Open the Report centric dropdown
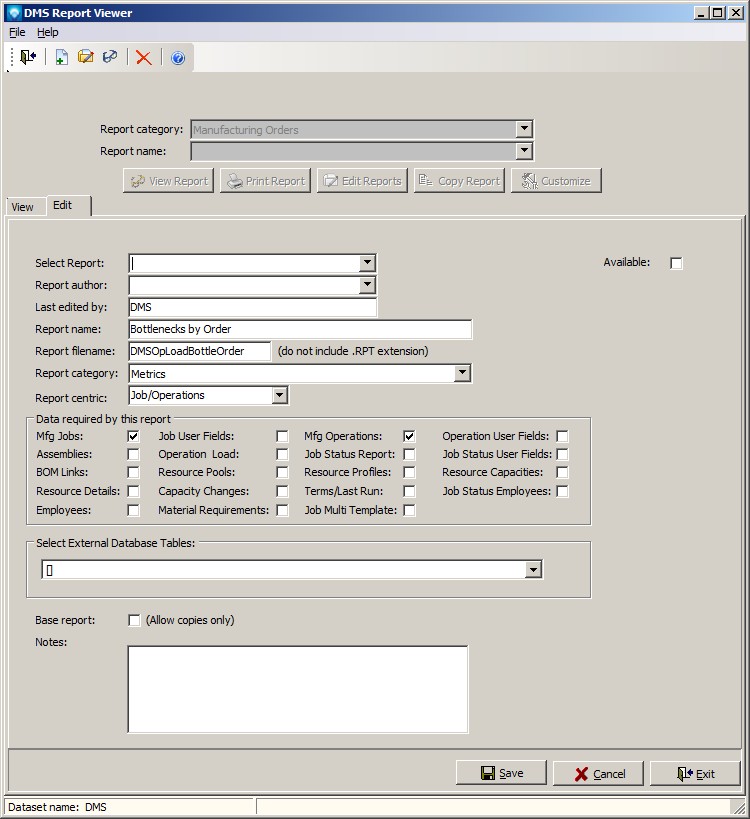 279,395
